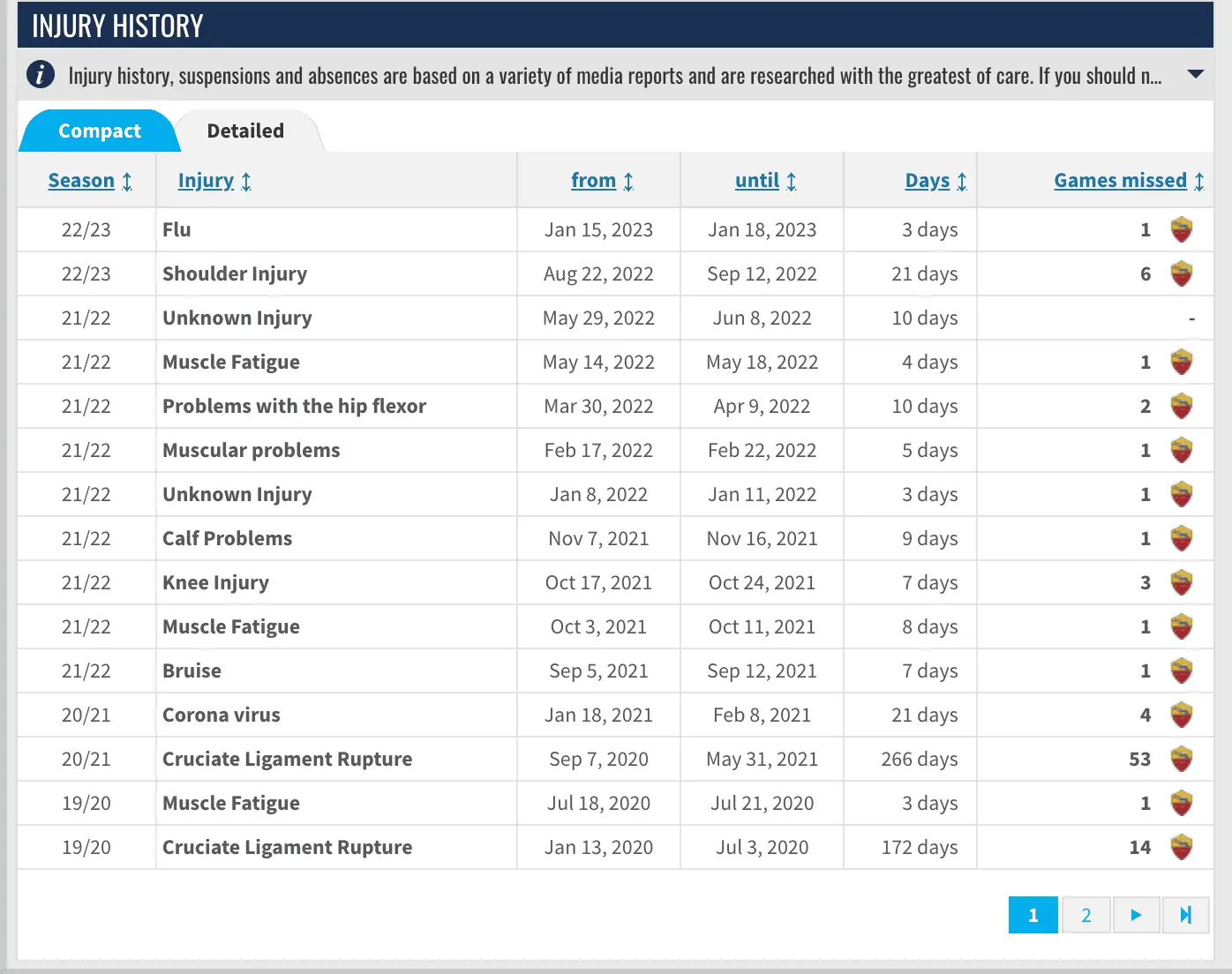
Task: Switch to the Detailed tab
Action: click(x=245, y=131)
